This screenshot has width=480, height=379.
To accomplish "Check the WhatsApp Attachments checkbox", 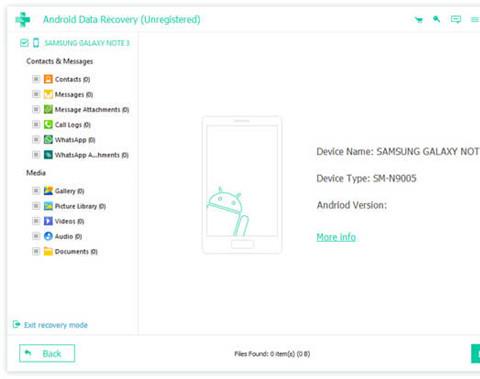I will click(x=36, y=155).
